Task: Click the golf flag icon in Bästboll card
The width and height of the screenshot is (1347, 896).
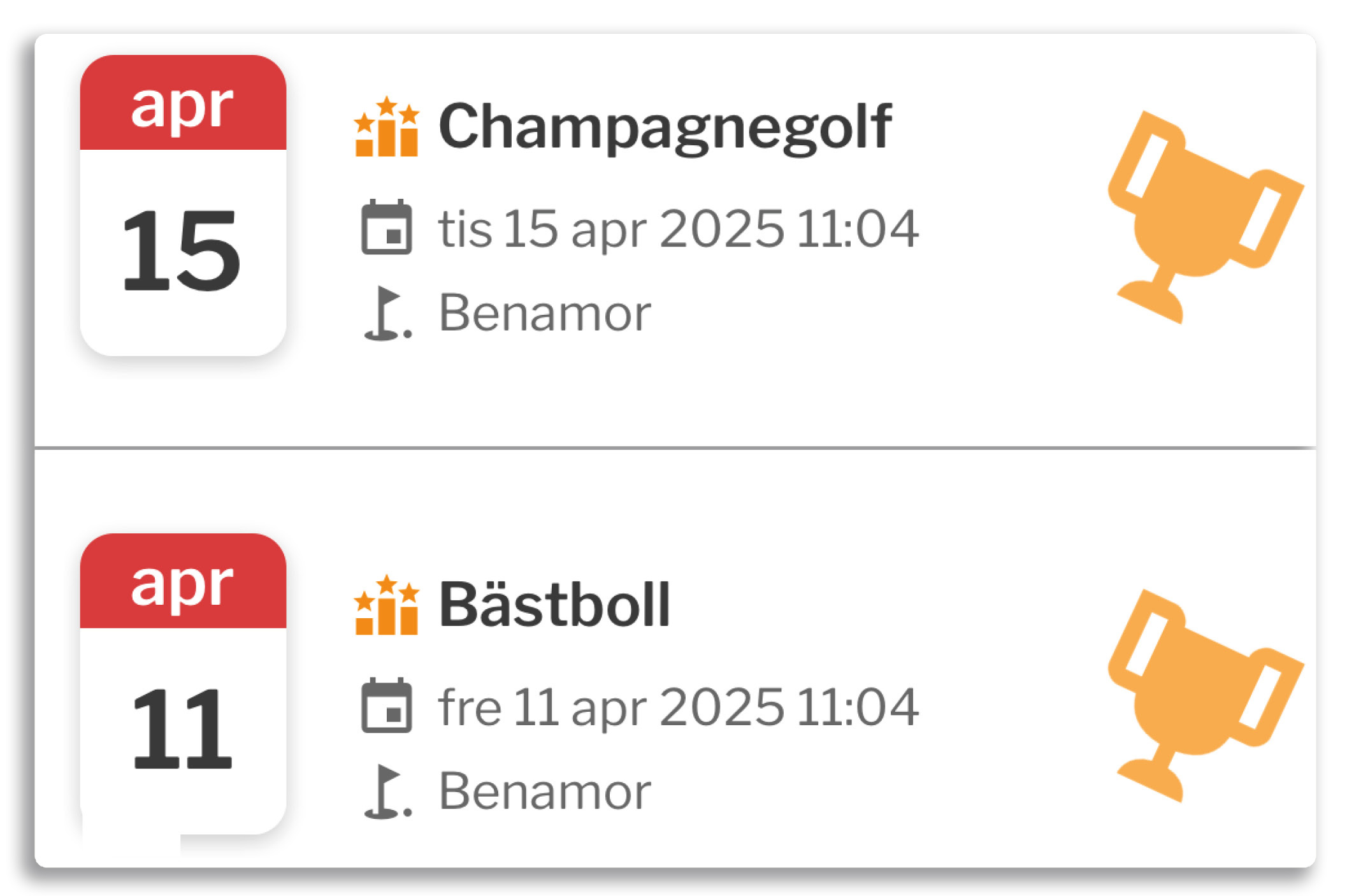Action: coord(387,791)
